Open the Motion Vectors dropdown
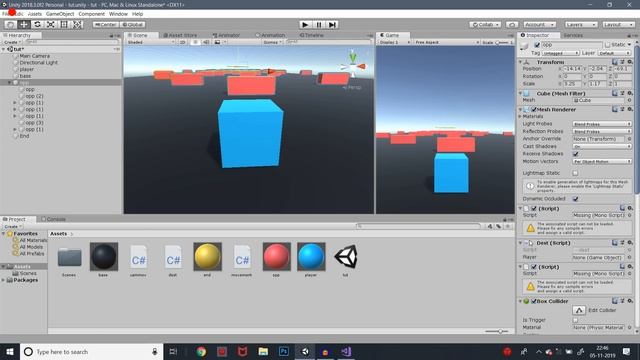This screenshot has height=360, width=640. [602, 162]
